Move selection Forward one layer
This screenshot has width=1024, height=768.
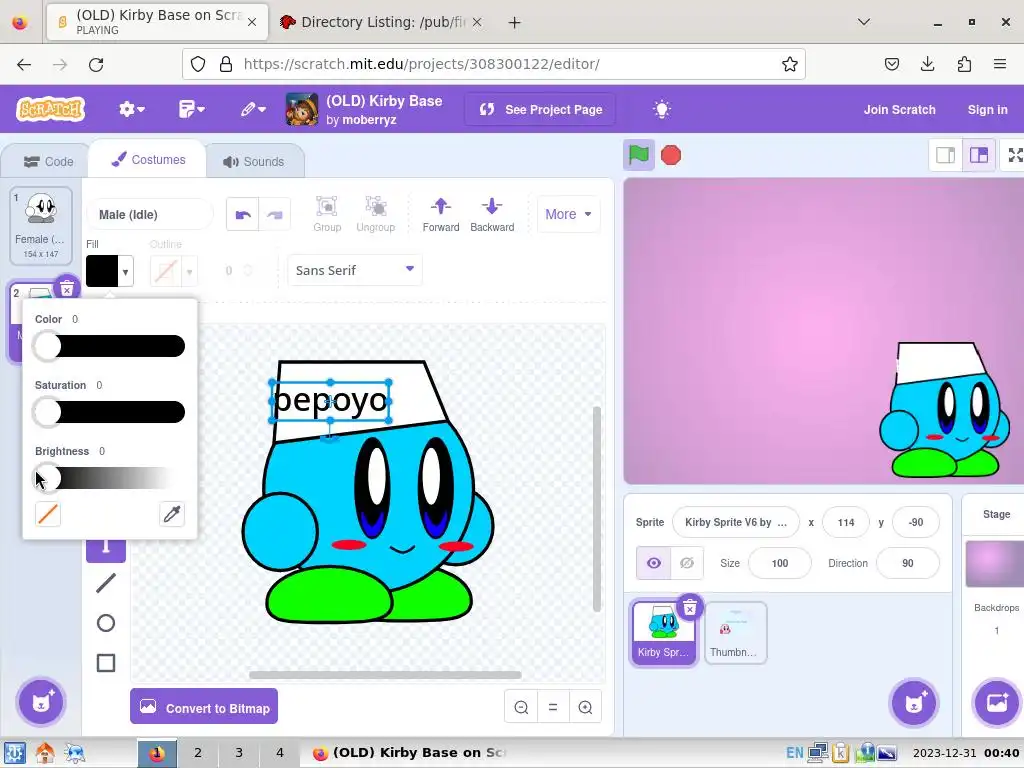pos(441,214)
